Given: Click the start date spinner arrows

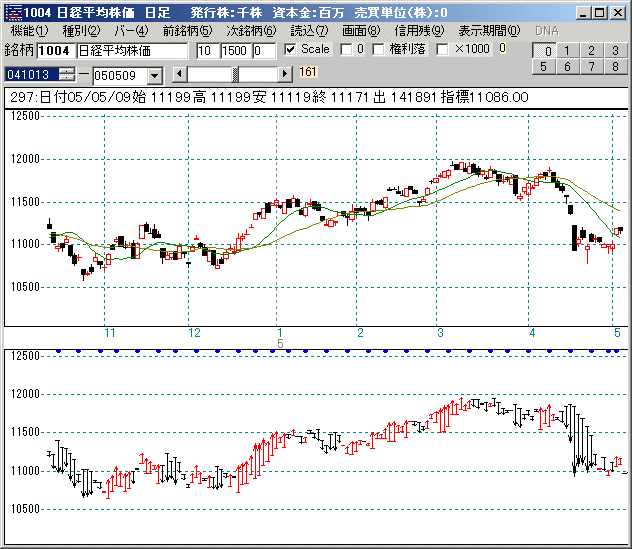Looking at the screenshot, I should [67, 74].
